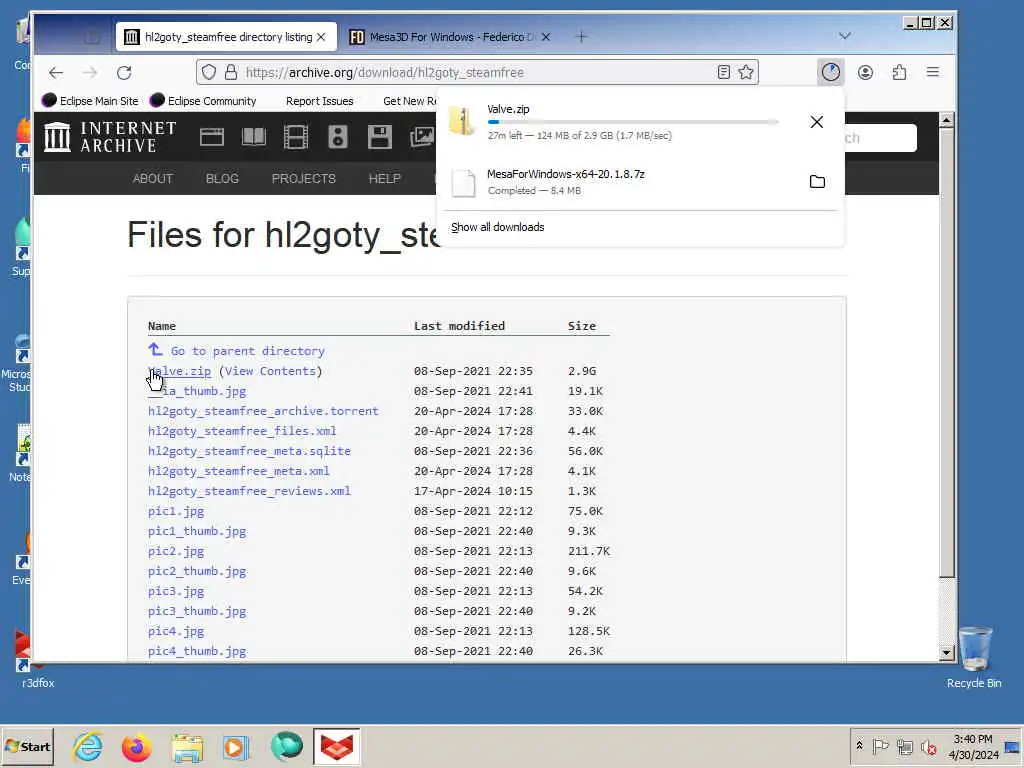
Task: Open the extensions puzzle icon
Action: pyautogui.click(x=899, y=72)
